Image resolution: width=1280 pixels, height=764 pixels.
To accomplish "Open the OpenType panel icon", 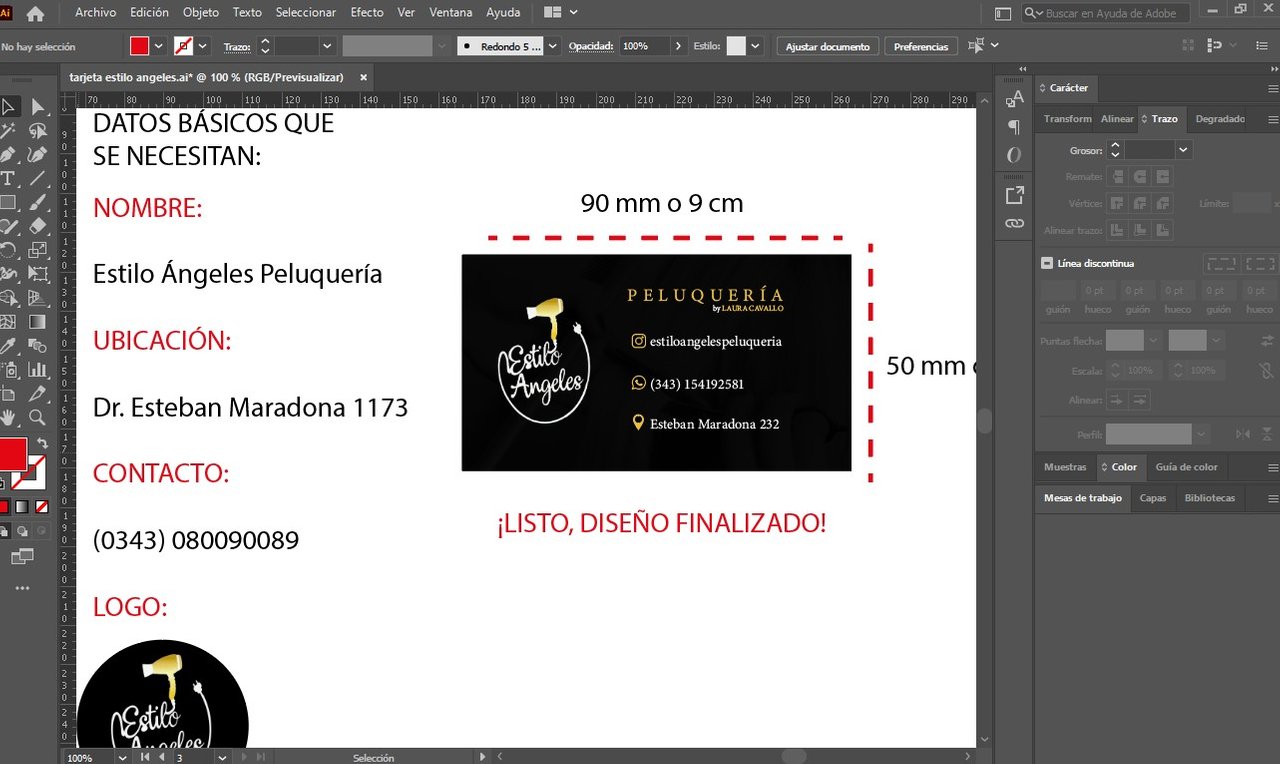I will tap(1014, 155).
